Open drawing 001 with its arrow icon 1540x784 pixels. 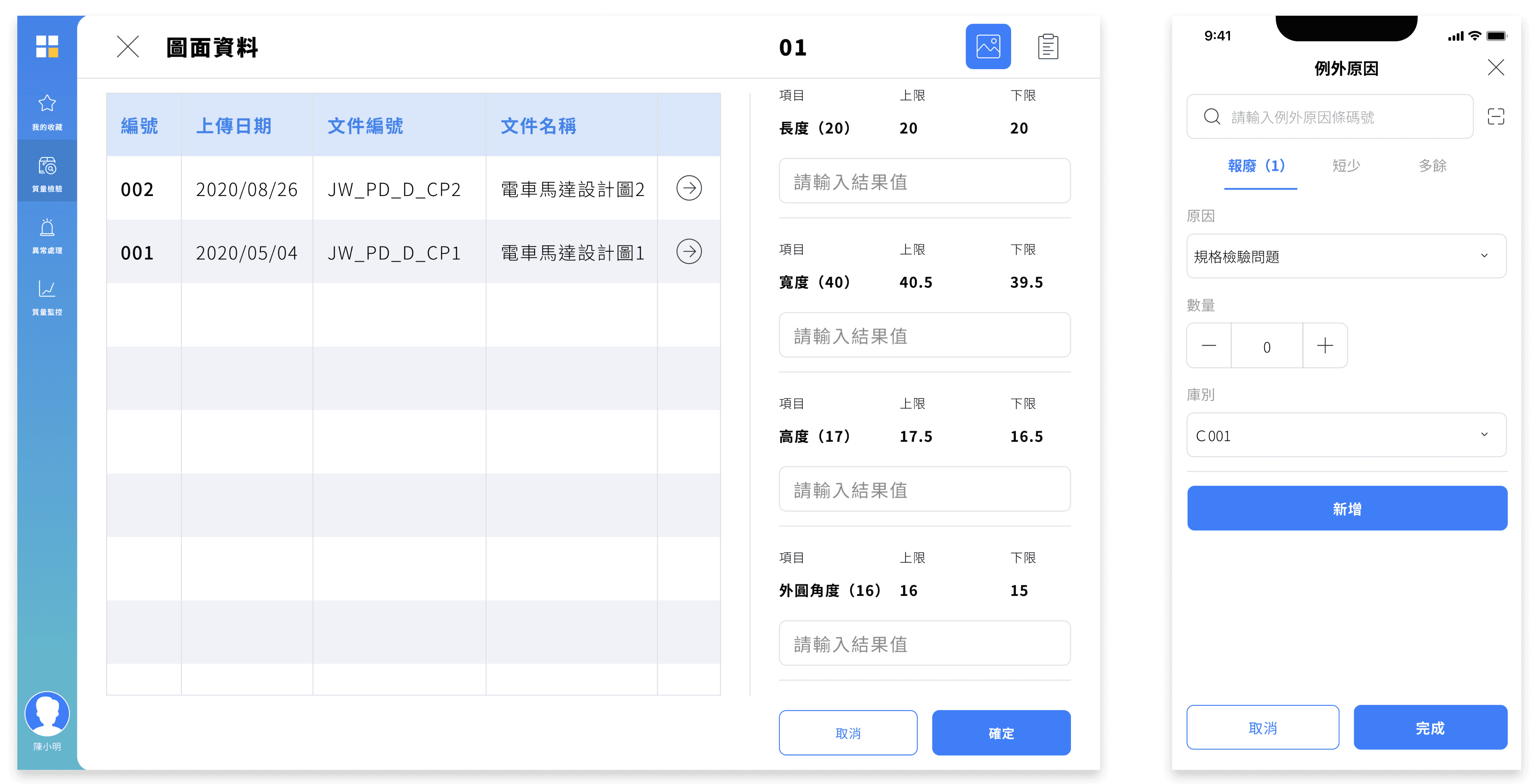pyautogui.click(x=689, y=251)
